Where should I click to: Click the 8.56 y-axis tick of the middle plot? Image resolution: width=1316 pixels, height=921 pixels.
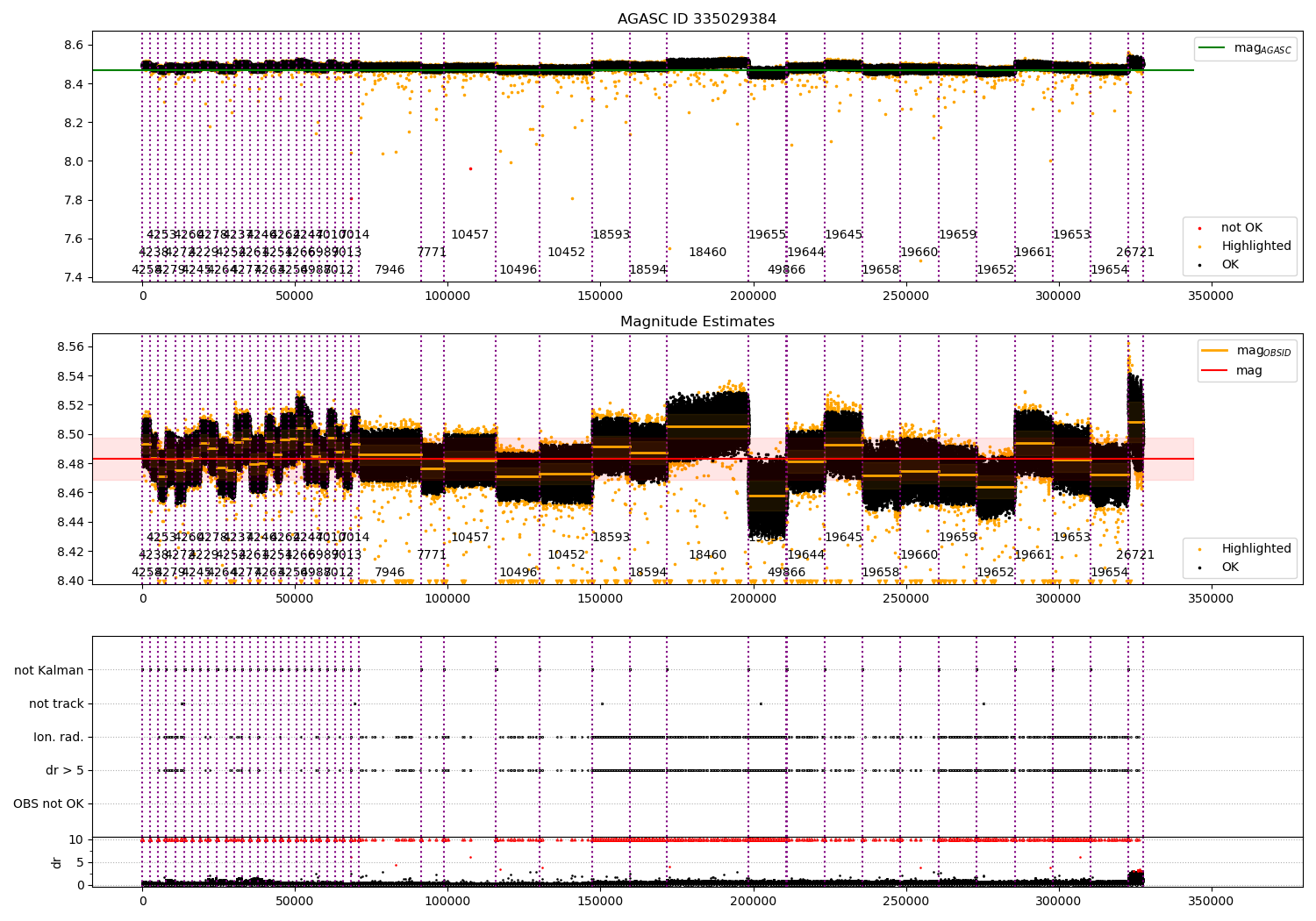tap(70, 347)
